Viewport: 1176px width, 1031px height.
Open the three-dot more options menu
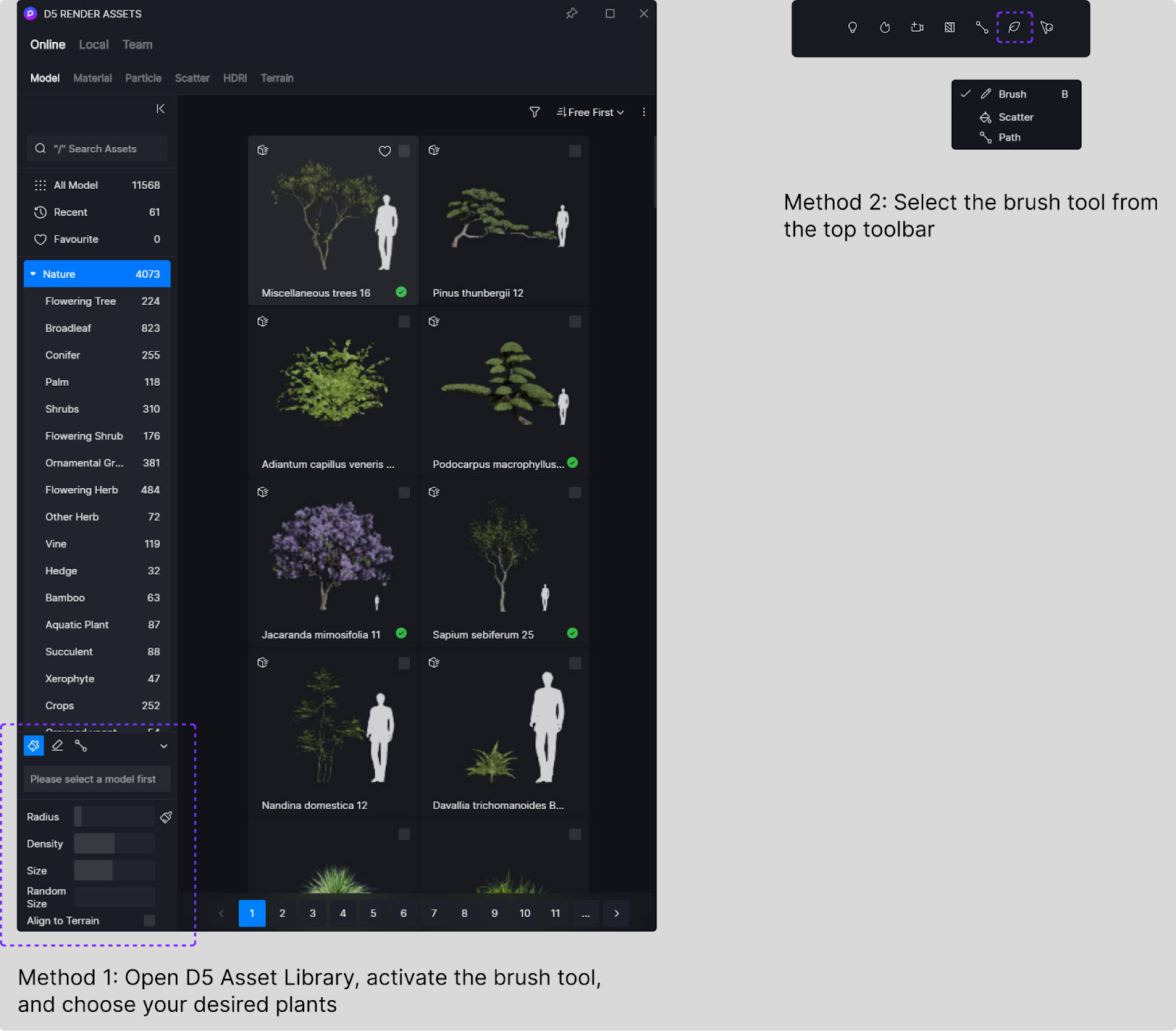[644, 112]
